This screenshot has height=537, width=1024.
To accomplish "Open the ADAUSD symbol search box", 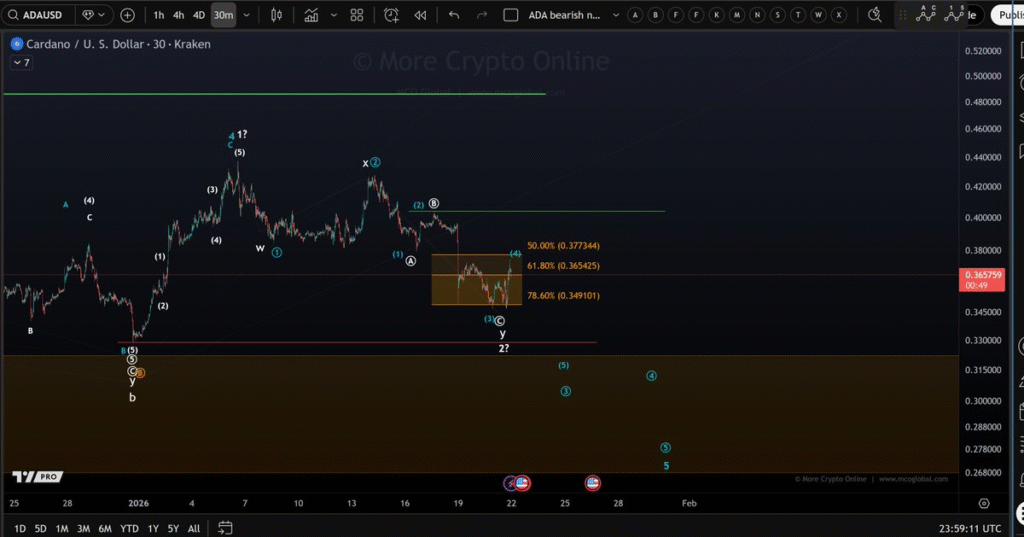I will pyautogui.click(x=40, y=15).
